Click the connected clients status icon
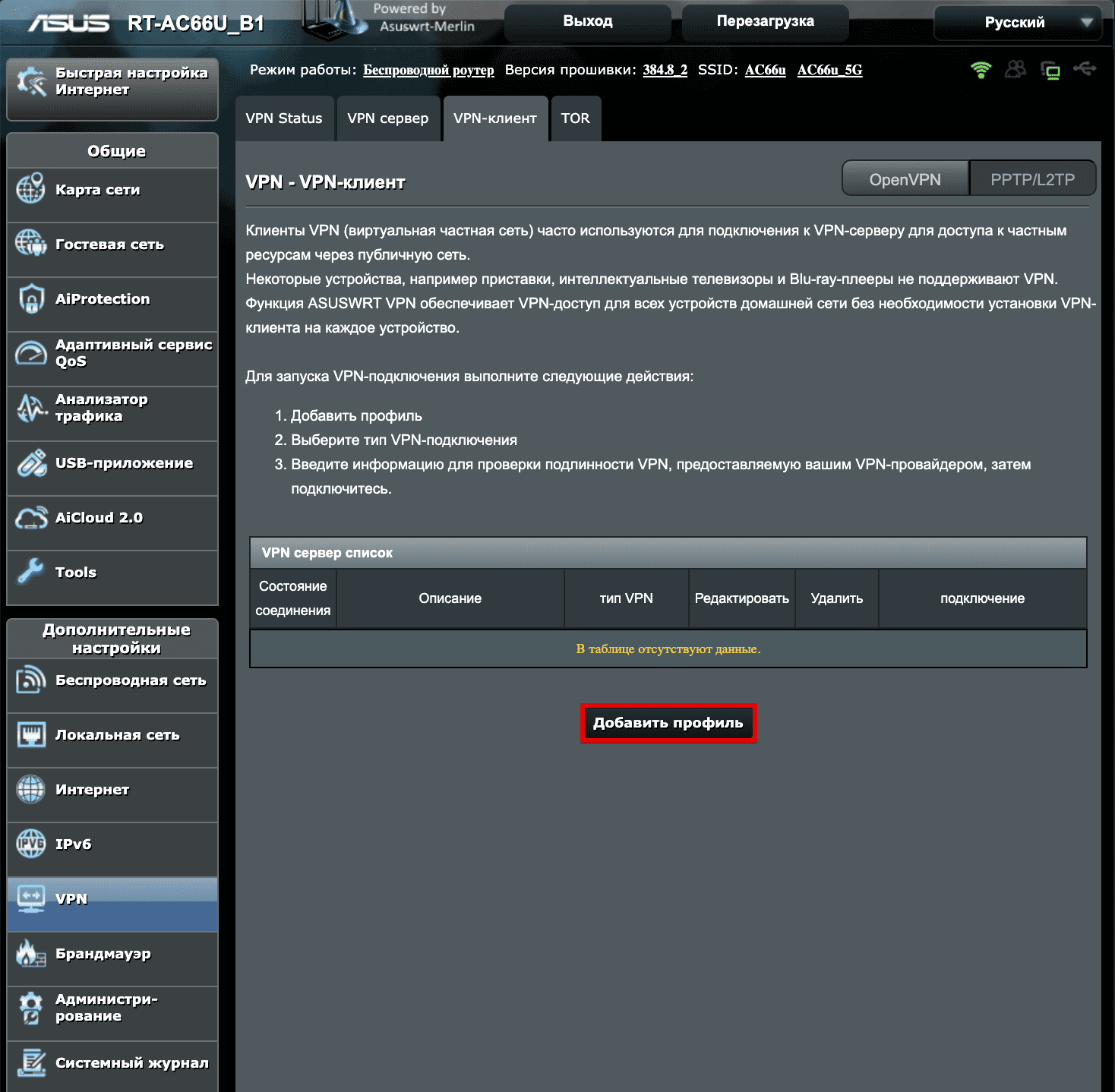Viewport: 1115px width, 1092px height. pos(1016,70)
